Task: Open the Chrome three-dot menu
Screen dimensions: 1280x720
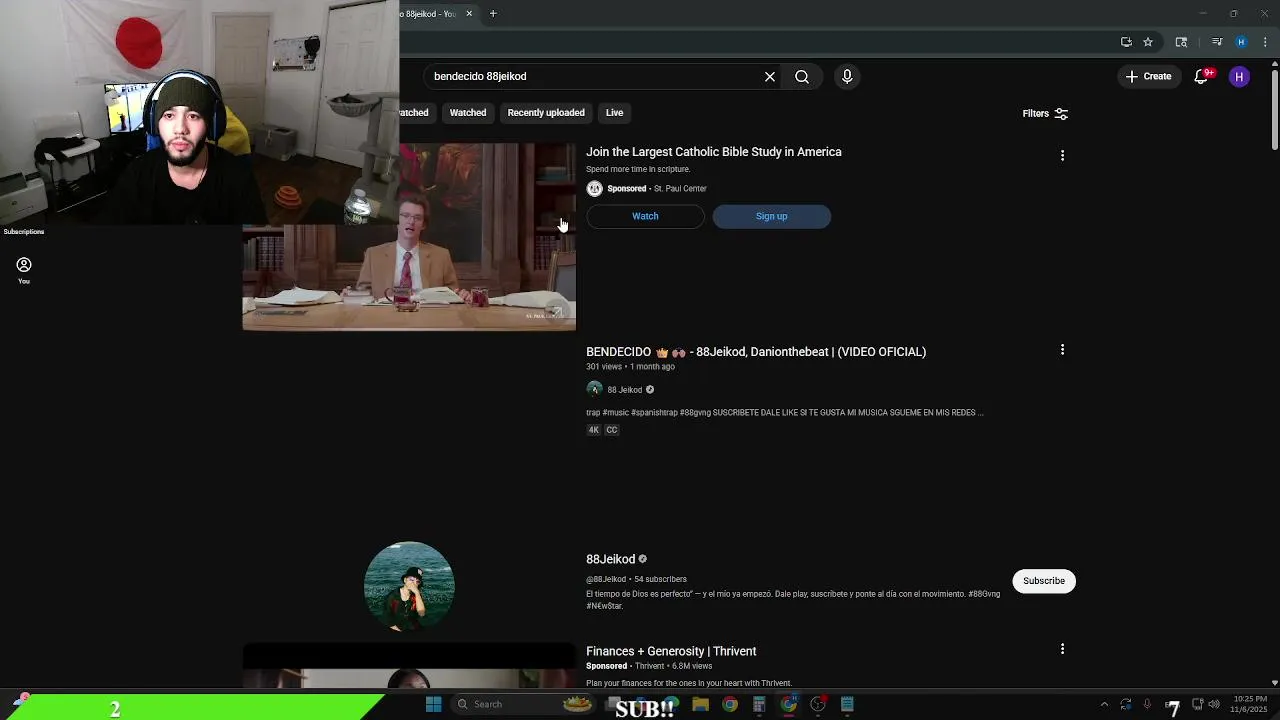Action: pyautogui.click(x=1265, y=42)
